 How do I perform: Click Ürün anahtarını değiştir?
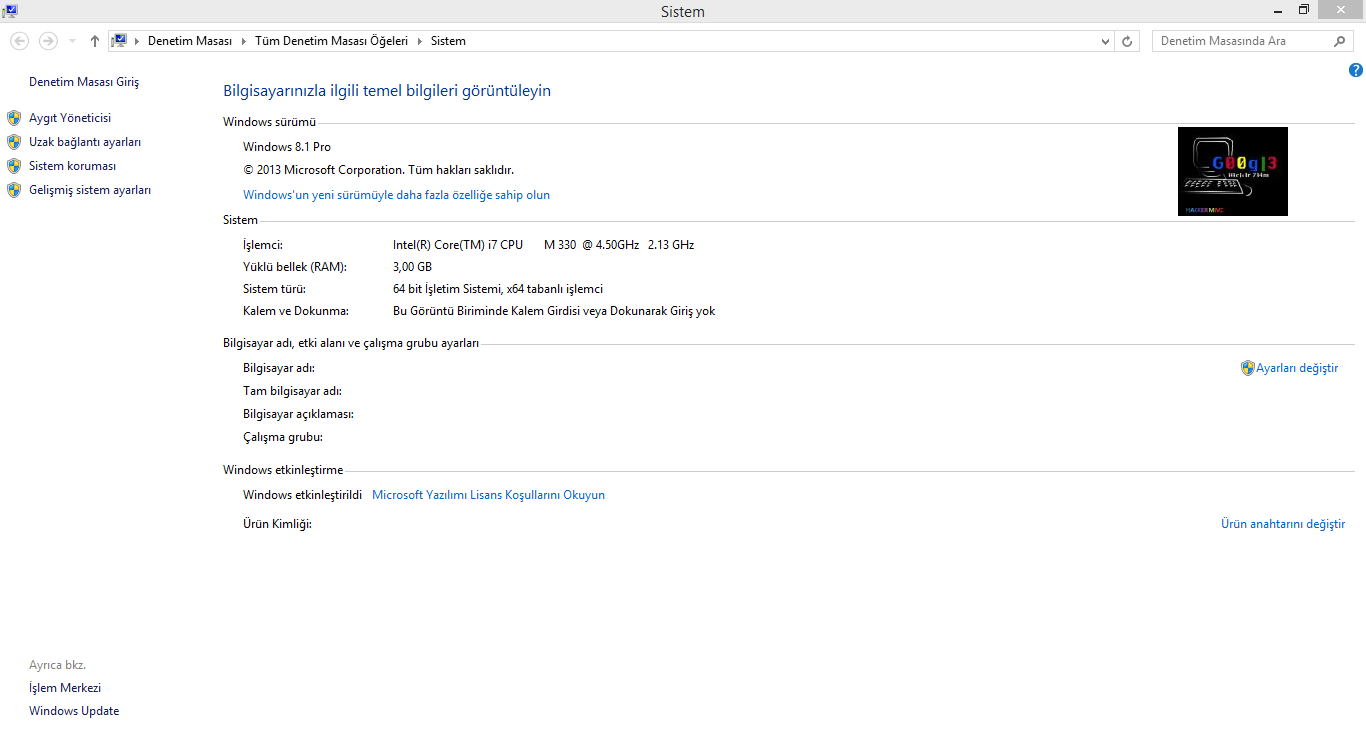[1283, 524]
